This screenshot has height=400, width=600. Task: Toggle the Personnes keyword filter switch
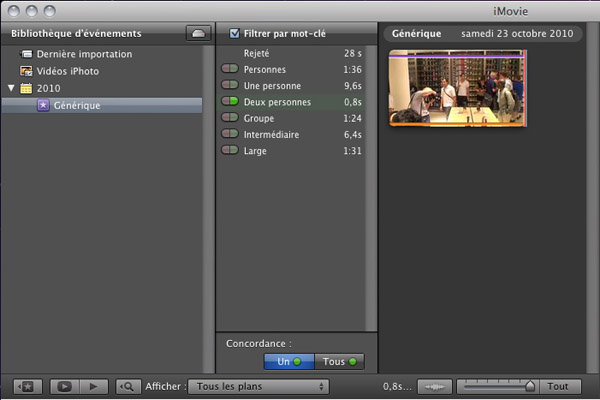tap(230, 69)
